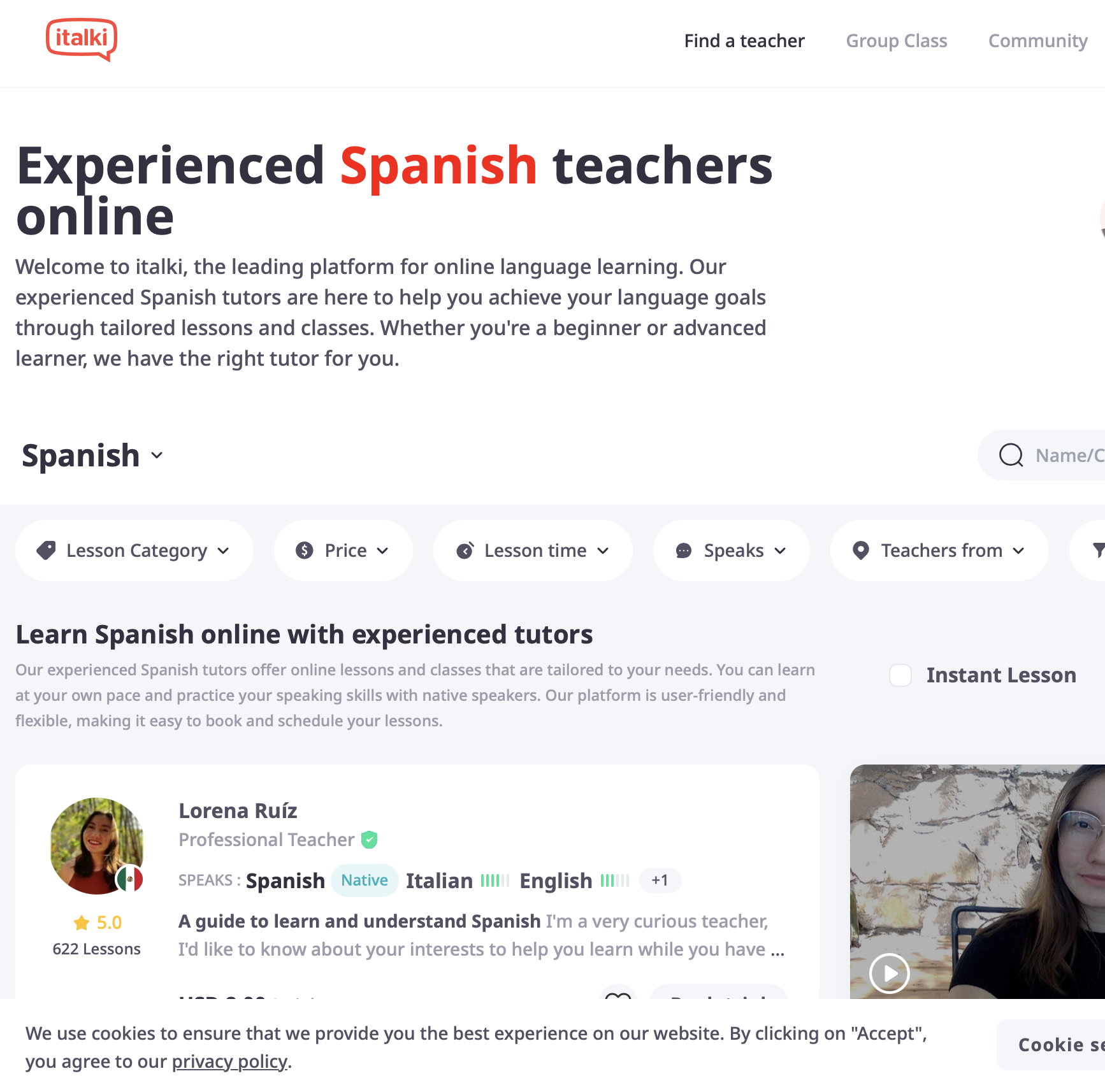Image resolution: width=1105 pixels, height=1092 pixels.
Task: Click the verified Professional Teacher badge icon
Action: click(x=370, y=840)
